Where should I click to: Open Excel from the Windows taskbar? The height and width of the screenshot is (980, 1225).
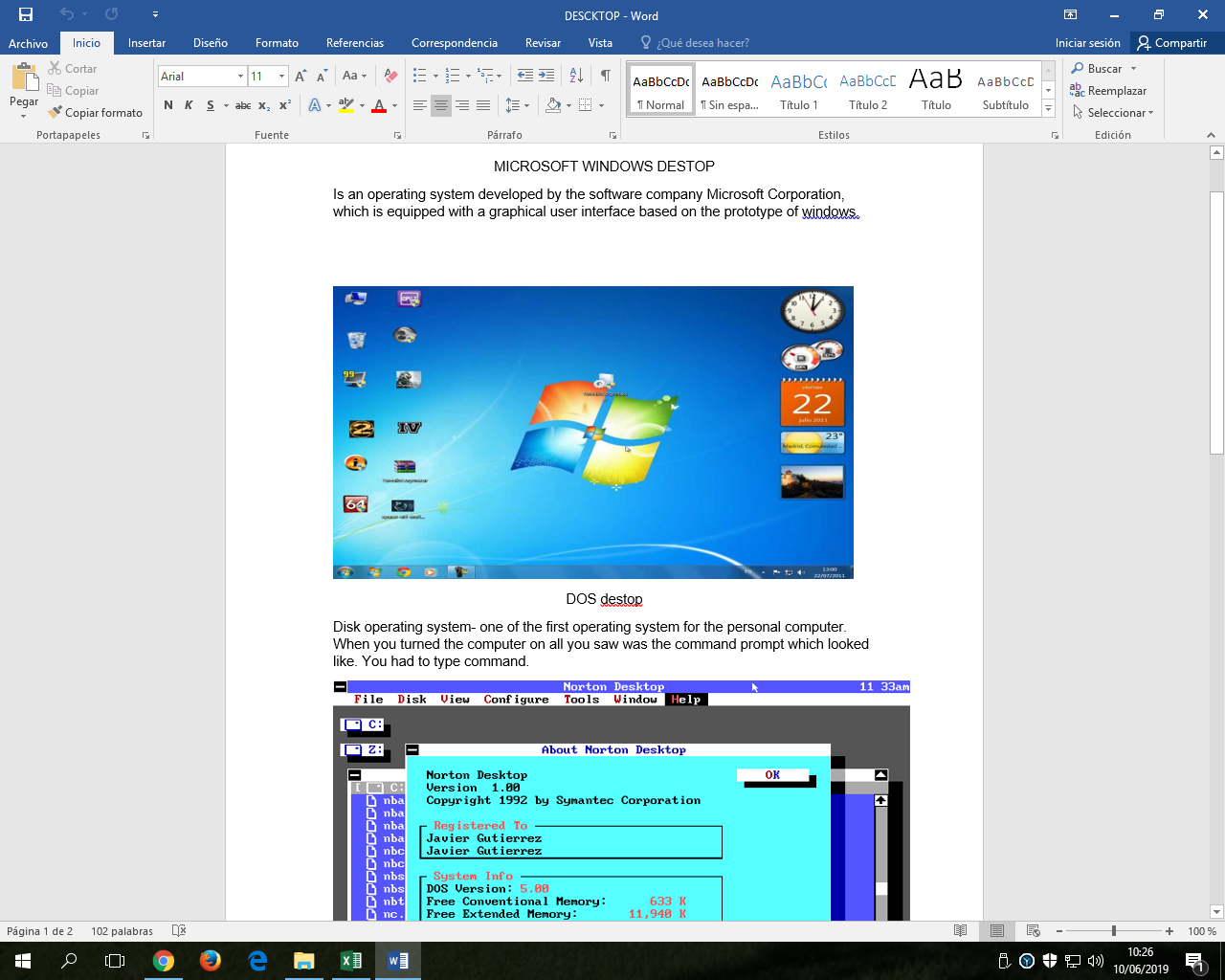pos(350,960)
